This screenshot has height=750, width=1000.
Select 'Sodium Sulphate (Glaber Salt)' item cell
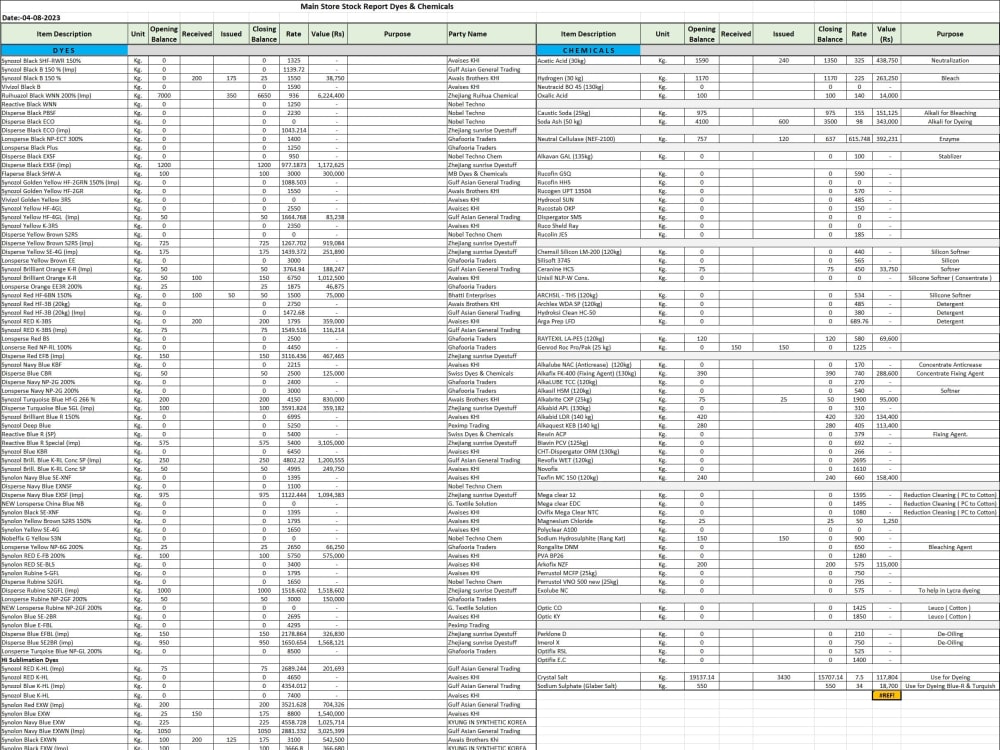(x=589, y=686)
